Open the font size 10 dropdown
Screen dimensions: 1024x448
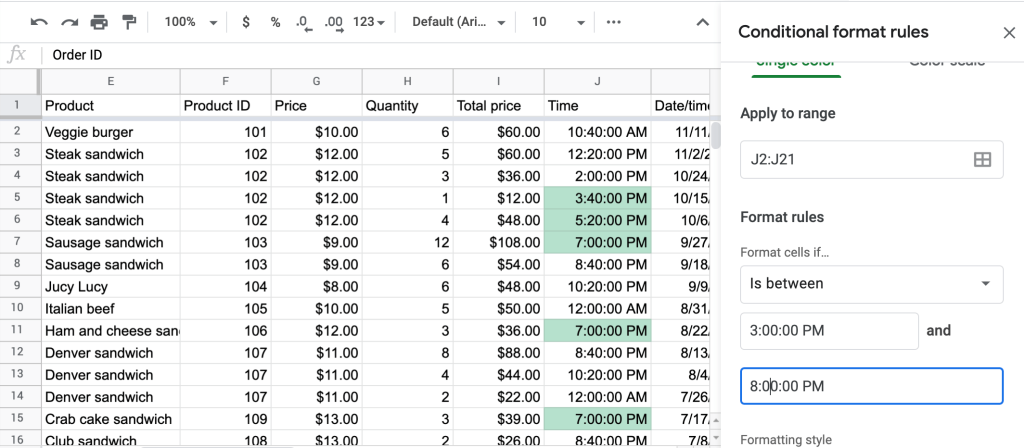(555, 21)
